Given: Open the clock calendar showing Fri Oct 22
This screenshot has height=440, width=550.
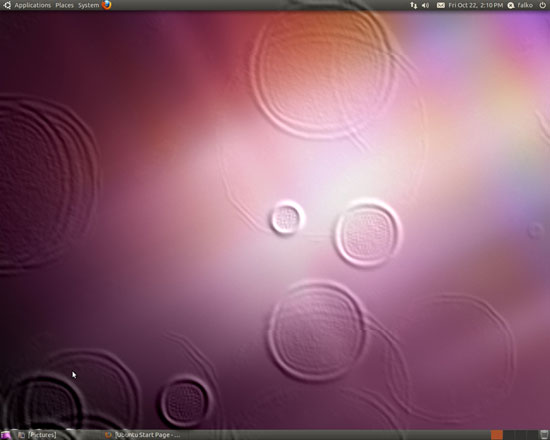Looking at the screenshot, I should 476,5.
